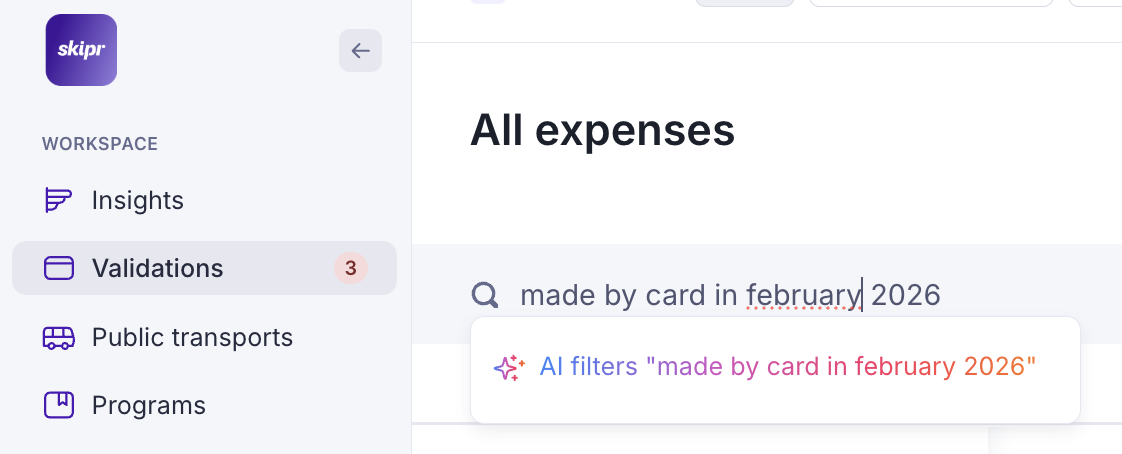
Task: Click the search magnifier icon
Action: coord(485,295)
